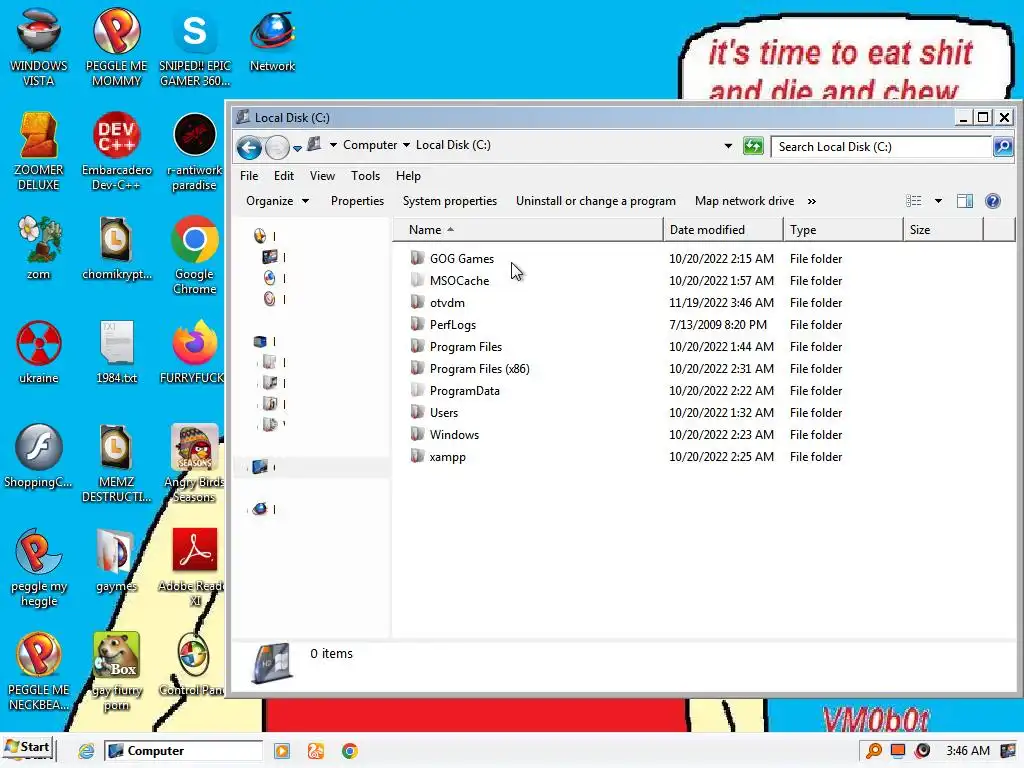
Task: Click the Start button on taskbar
Action: pos(28,748)
